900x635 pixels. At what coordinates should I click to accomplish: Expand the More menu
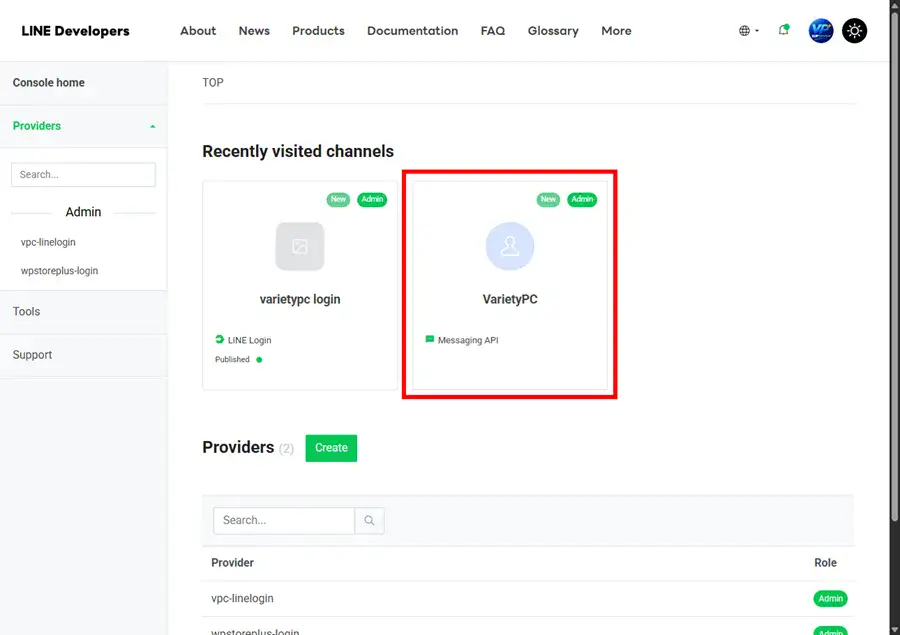click(616, 31)
